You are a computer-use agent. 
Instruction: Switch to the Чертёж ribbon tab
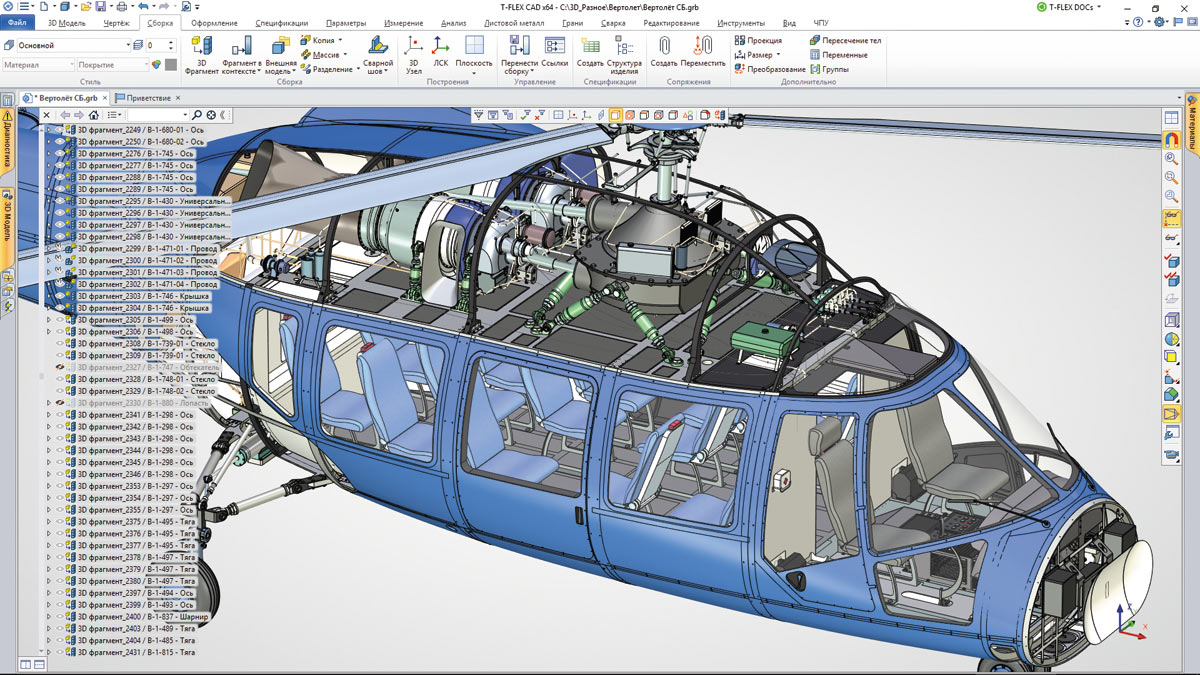click(115, 22)
